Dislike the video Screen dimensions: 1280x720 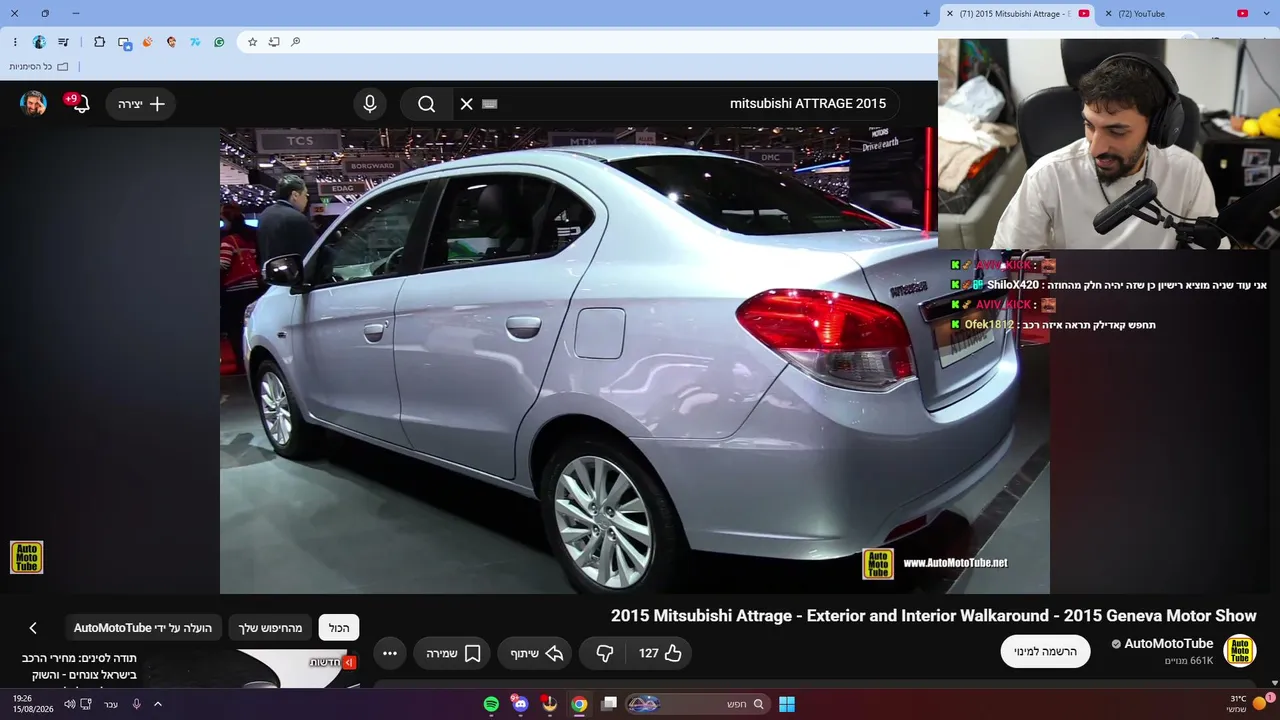coord(605,653)
